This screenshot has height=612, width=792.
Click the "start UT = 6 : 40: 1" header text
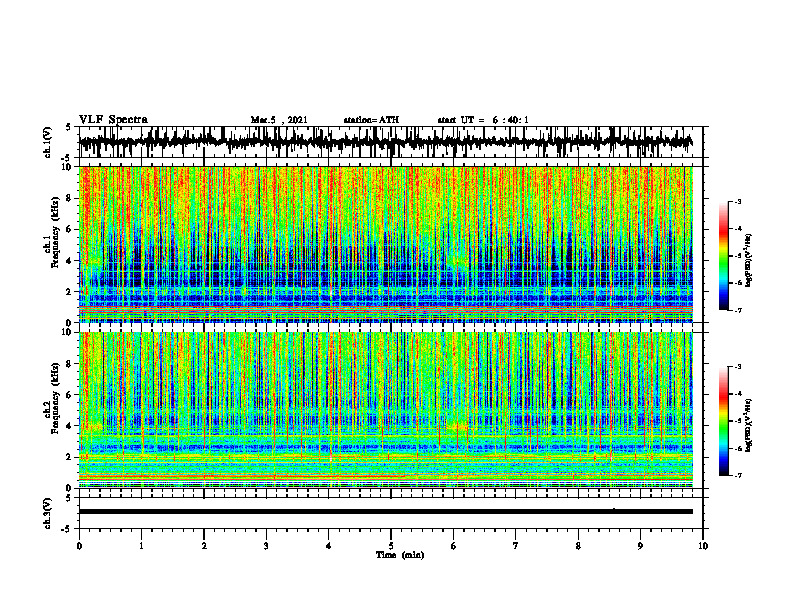[x=483, y=120]
